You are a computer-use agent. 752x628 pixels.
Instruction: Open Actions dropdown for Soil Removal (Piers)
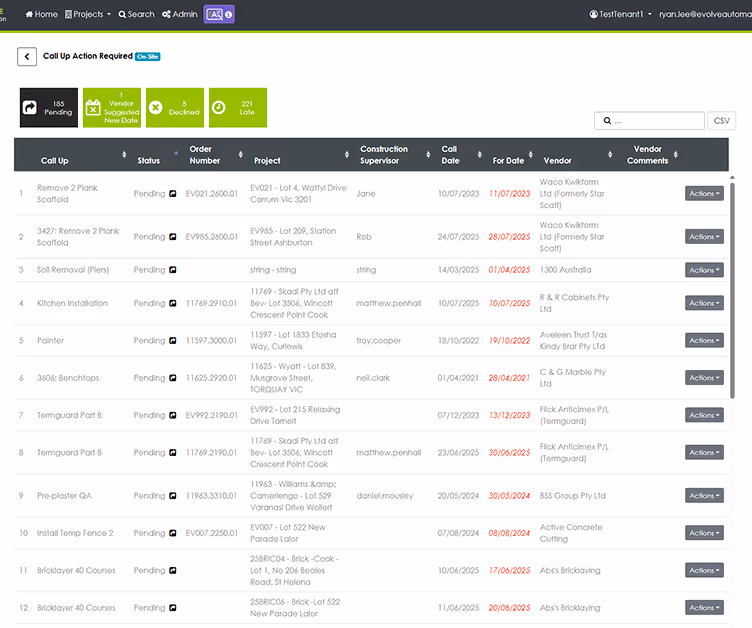pos(704,270)
